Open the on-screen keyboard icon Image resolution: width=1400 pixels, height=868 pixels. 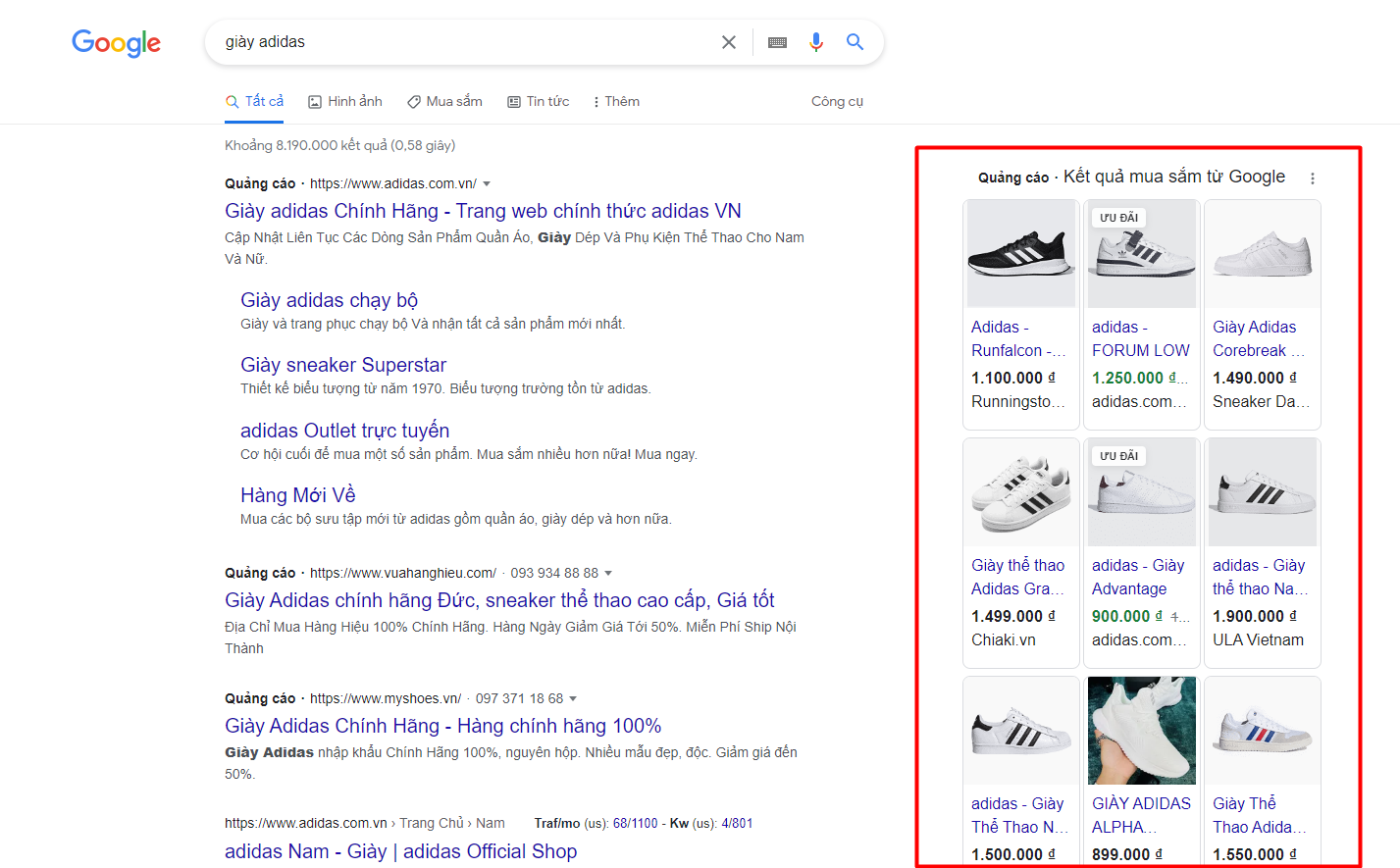pyautogui.click(x=777, y=42)
